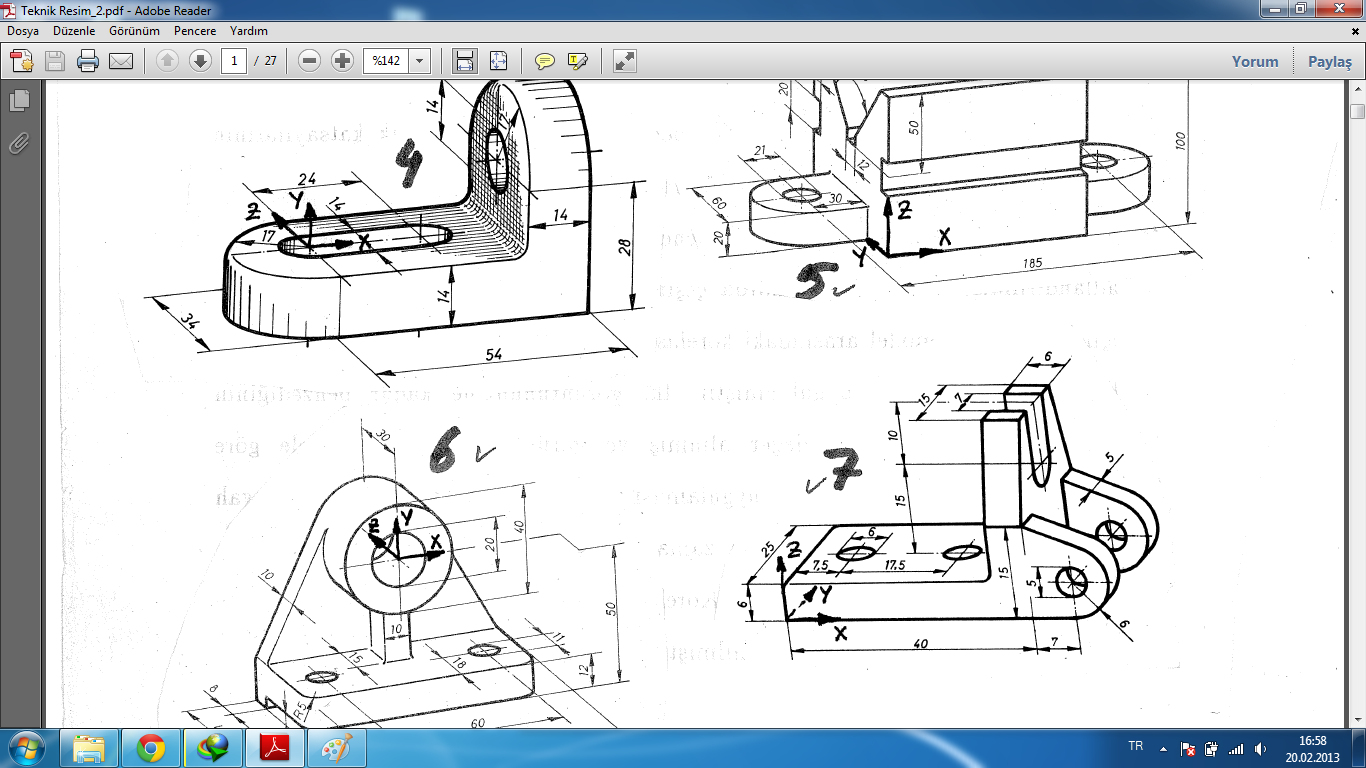The width and height of the screenshot is (1366, 768).
Task: Go to next page down arrow
Action: click(200, 61)
